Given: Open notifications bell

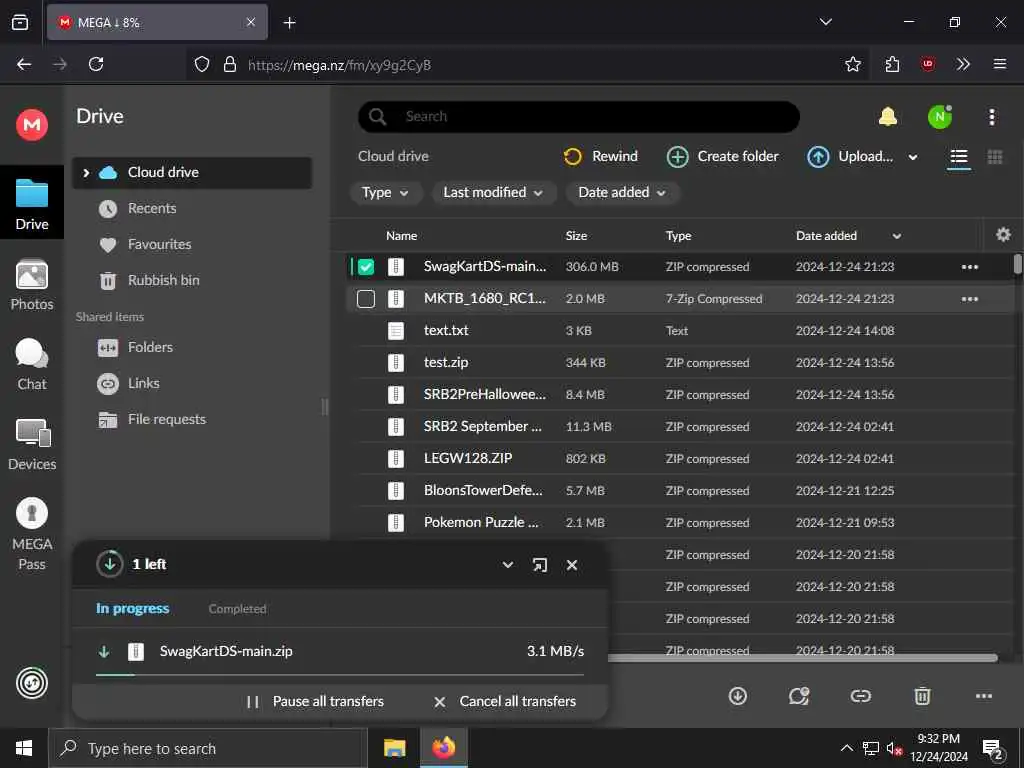Looking at the screenshot, I should 888,117.
